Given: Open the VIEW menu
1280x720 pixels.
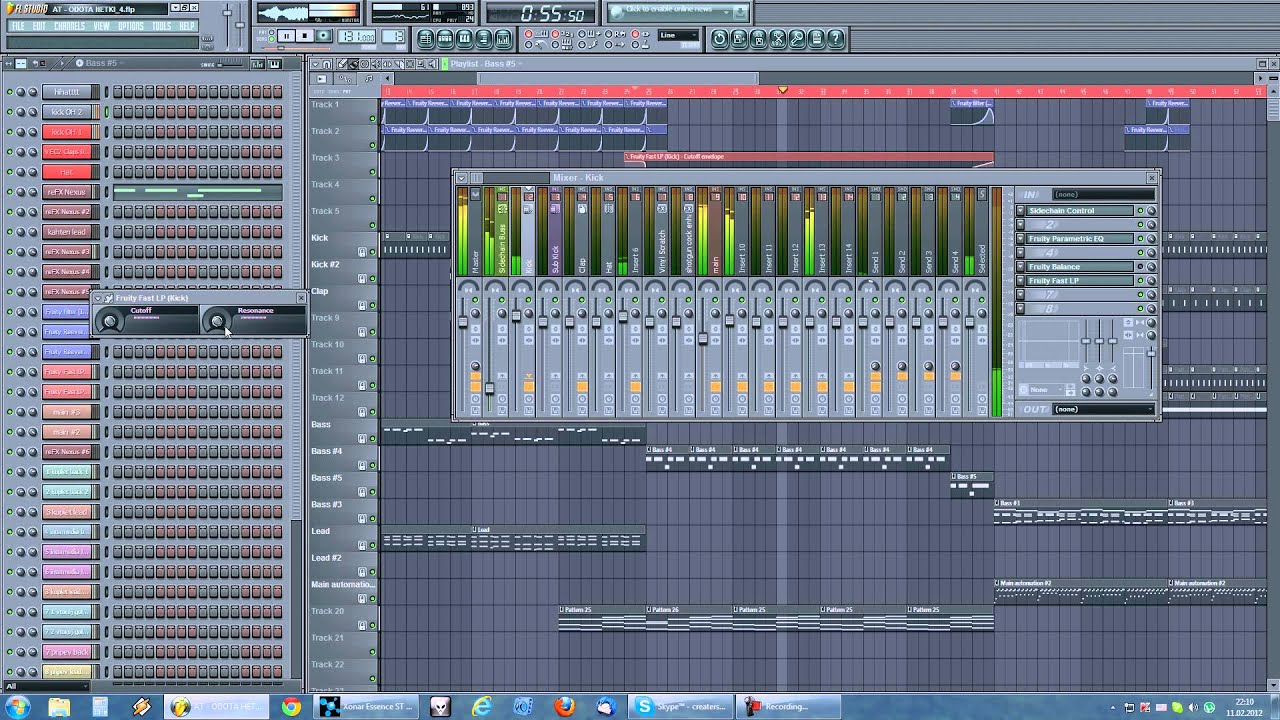Looking at the screenshot, I should coord(101,26).
